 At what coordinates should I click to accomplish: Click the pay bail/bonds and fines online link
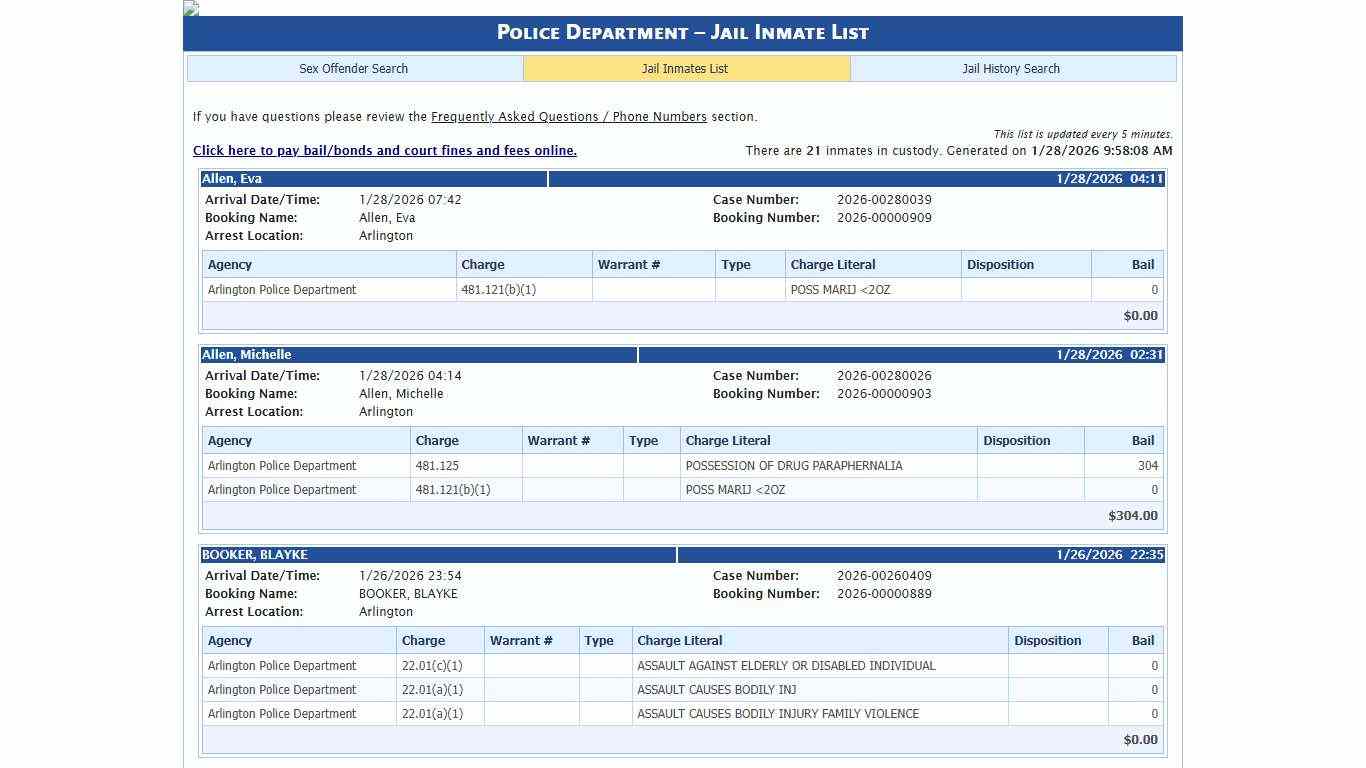coord(385,151)
